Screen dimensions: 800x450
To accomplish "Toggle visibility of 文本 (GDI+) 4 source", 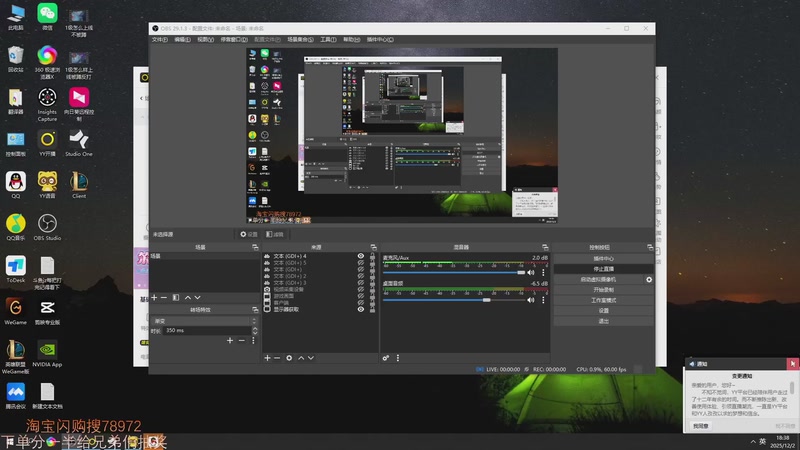I will click(360, 256).
